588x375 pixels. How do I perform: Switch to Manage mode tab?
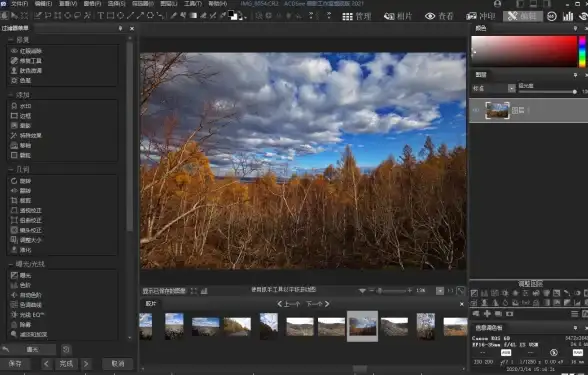pyautogui.click(x=357, y=16)
